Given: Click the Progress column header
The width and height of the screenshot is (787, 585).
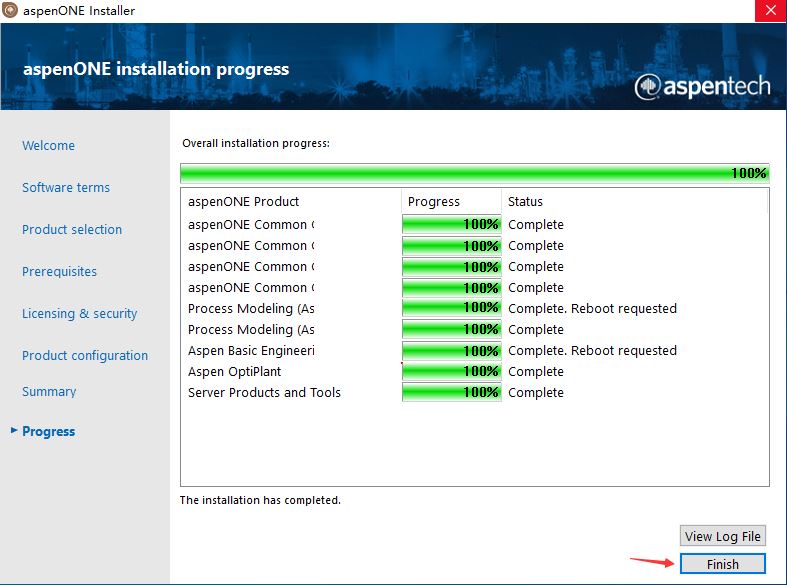Looking at the screenshot, I should tap(451, 201).
